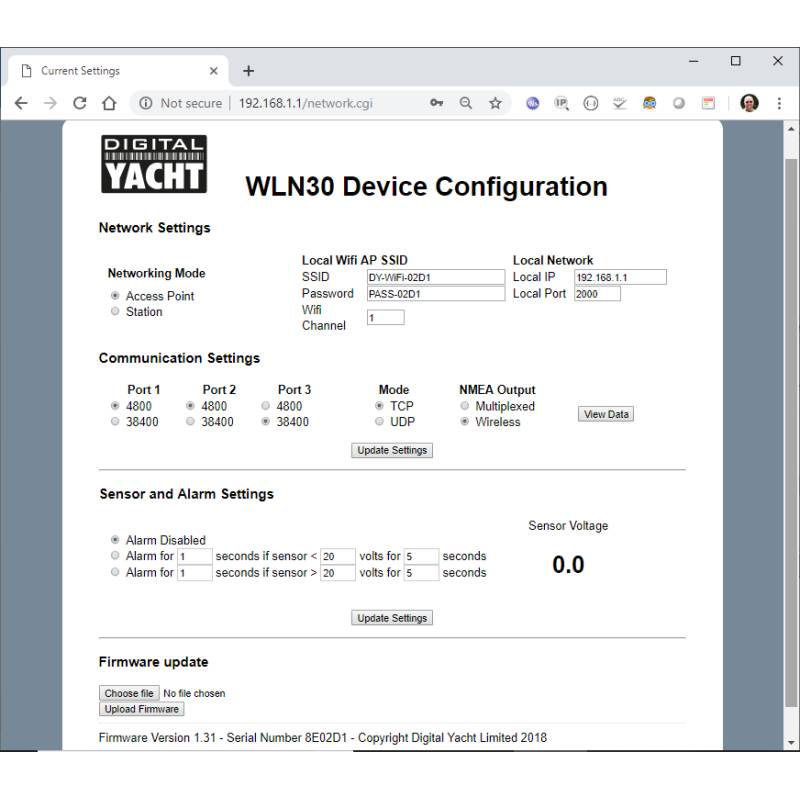Screen dimensions: 800x800
Task: Click Update Settings under Sensor and Alarm Settings
Action: (x=392, y=618)
